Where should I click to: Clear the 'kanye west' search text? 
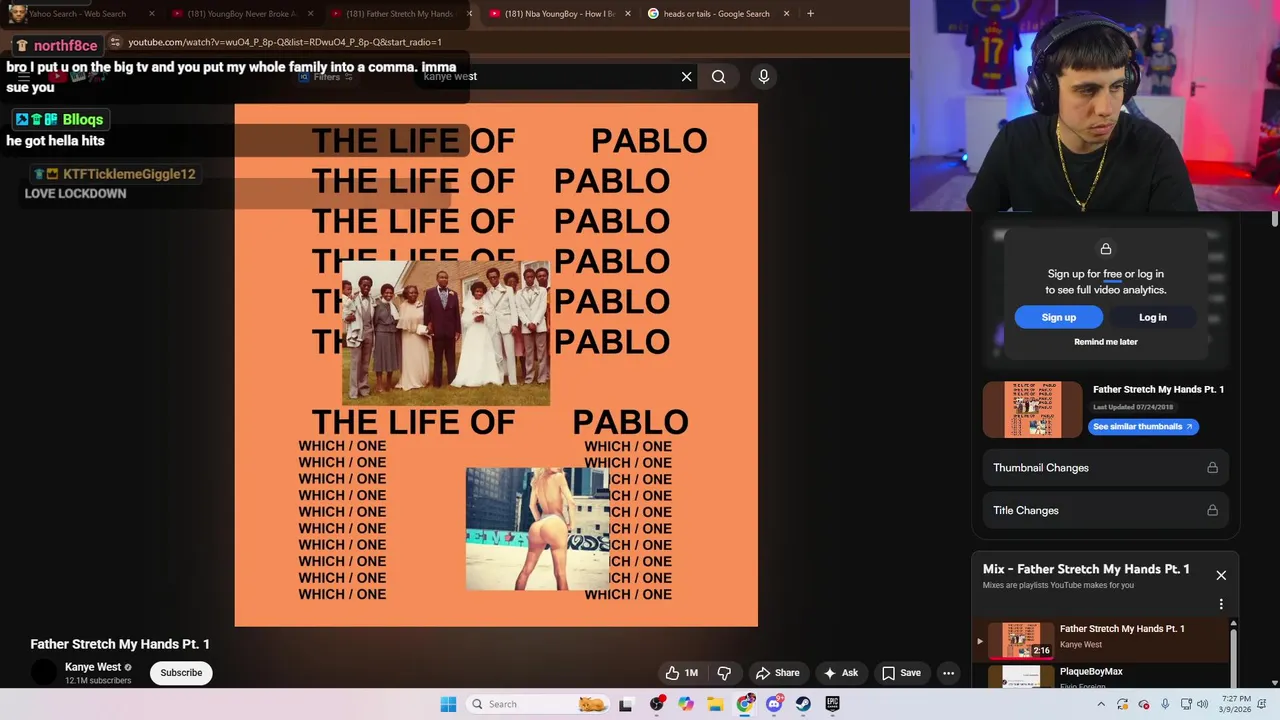pos(686,77)
